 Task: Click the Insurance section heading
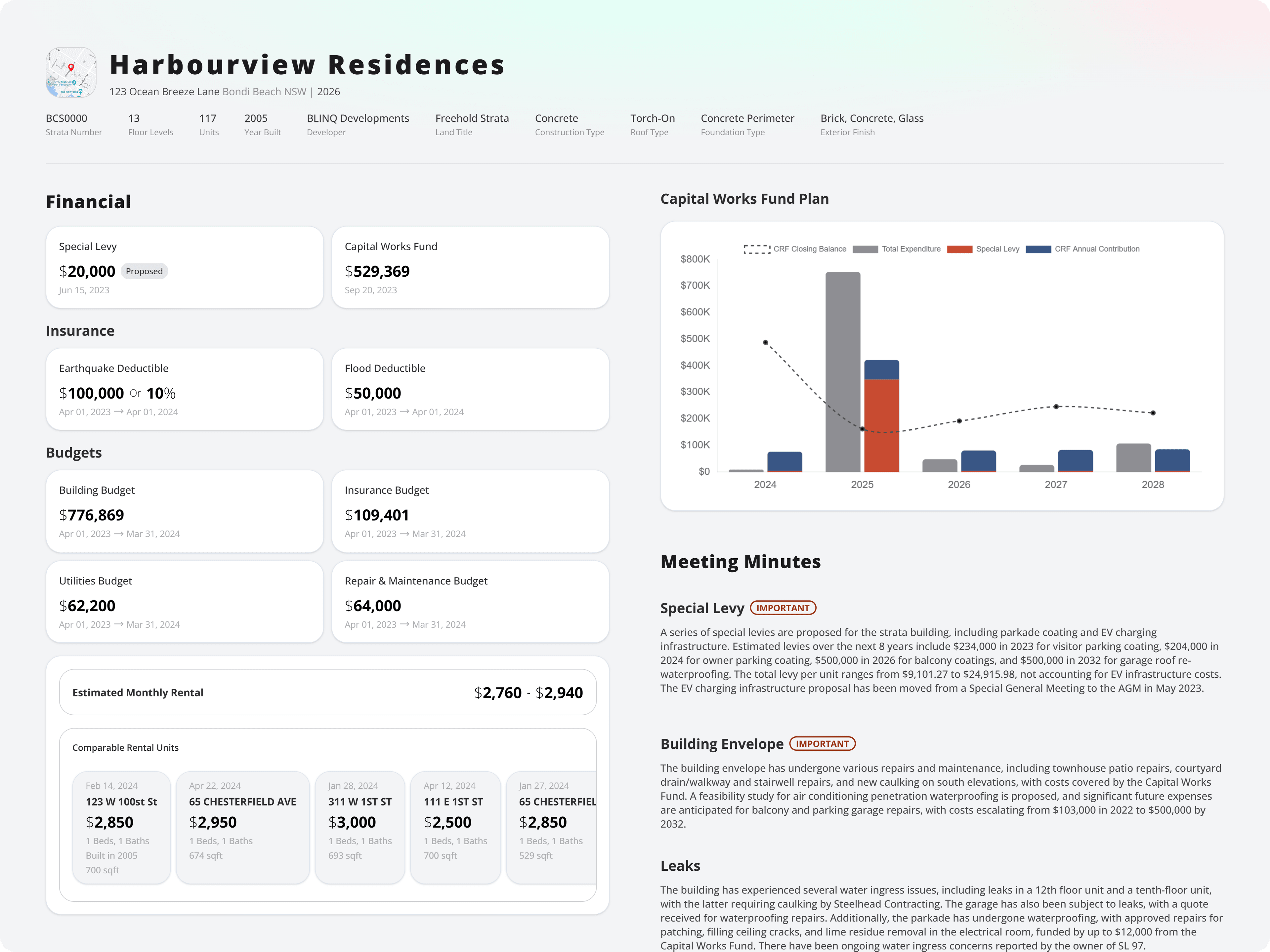[80, 331]
